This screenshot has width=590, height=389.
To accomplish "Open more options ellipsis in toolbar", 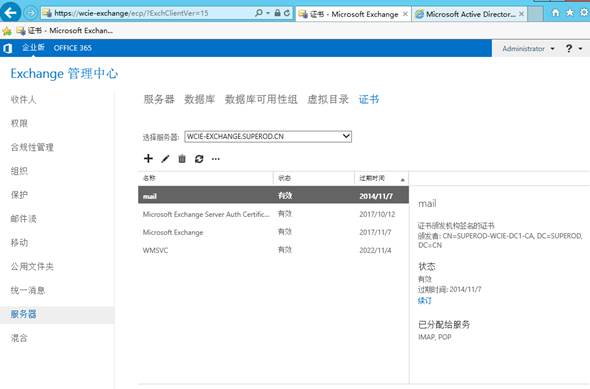I will (216, 159).
